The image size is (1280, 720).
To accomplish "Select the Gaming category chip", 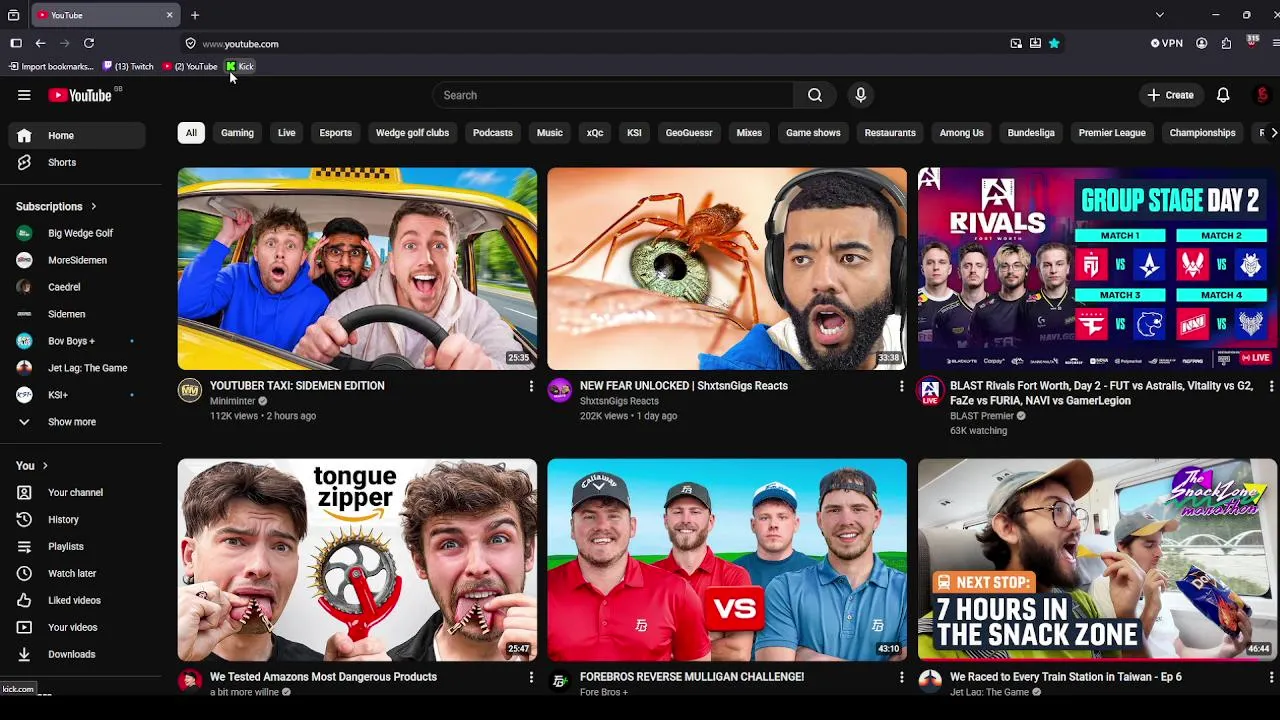I will [x=237, y=132].
